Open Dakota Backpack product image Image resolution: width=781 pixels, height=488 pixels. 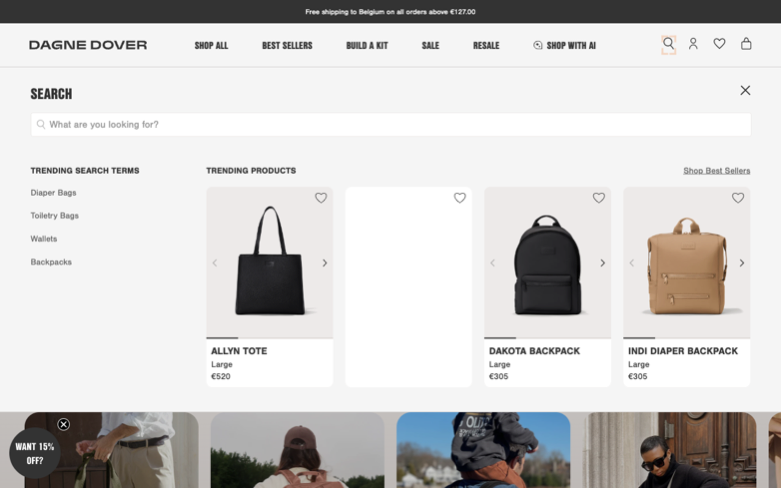pyautogui.click(x=547, y=263)
